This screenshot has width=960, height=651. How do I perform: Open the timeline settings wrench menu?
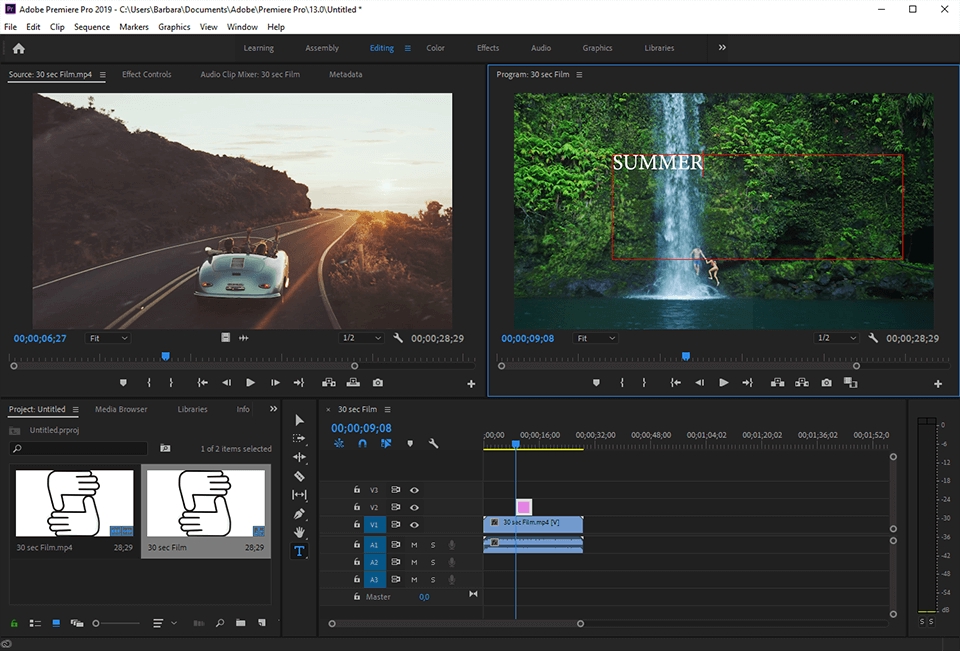[433, 443]
